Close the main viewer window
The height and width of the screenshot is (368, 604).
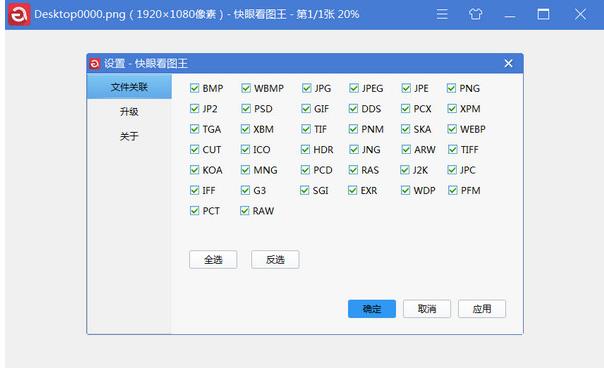(580, 15)
